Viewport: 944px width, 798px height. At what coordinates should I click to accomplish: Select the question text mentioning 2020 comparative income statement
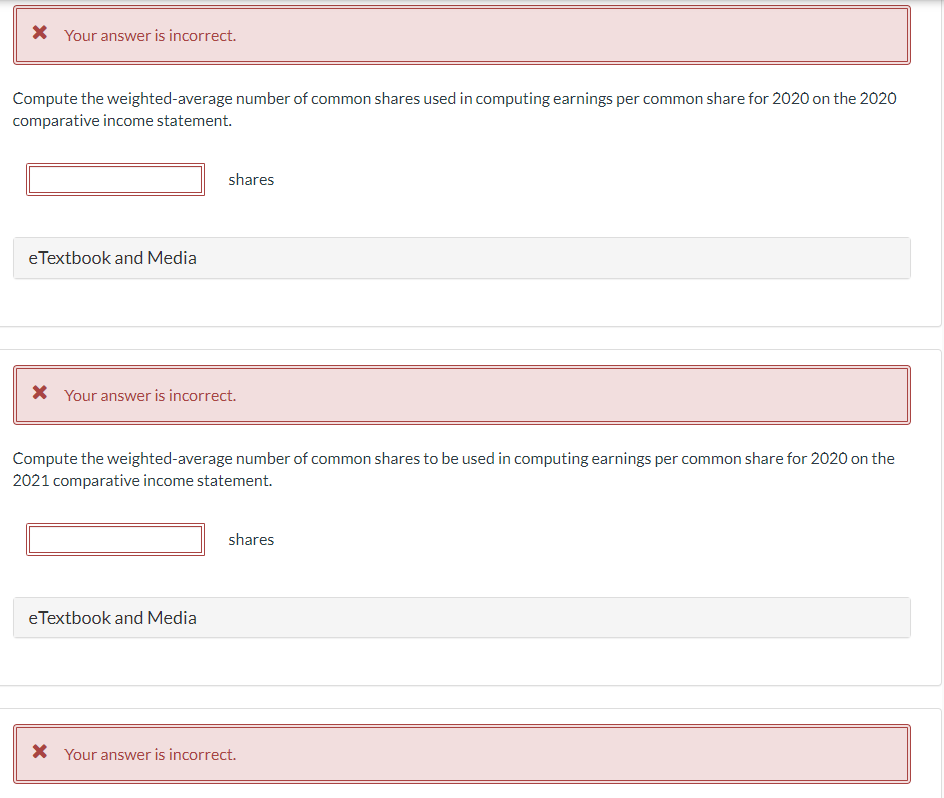[x=455, y=110]
